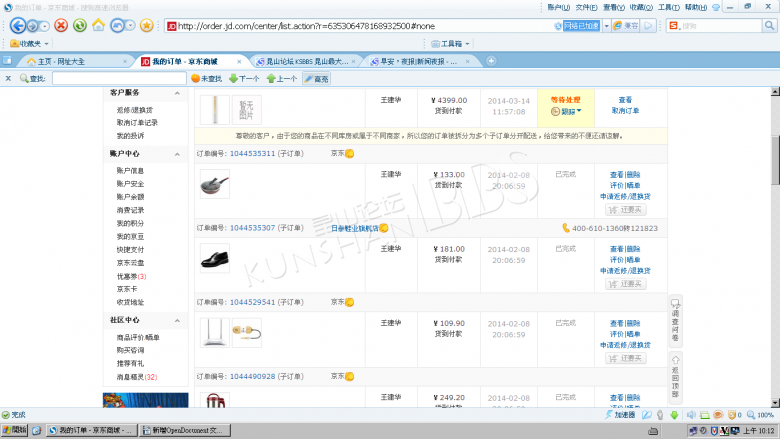Click the green download arrow in status bar
780x439 pixels.
(674, 415)
